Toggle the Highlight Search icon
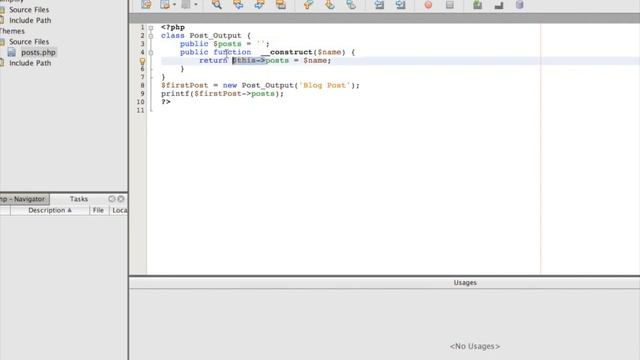This screenshot has height=360, width=640. pos(281,4)
